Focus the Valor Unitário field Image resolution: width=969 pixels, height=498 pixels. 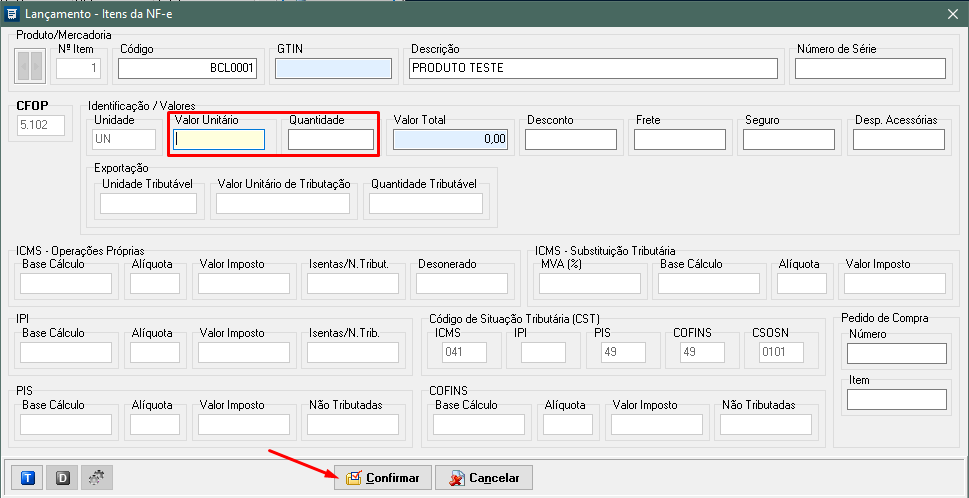coord(219,140)
